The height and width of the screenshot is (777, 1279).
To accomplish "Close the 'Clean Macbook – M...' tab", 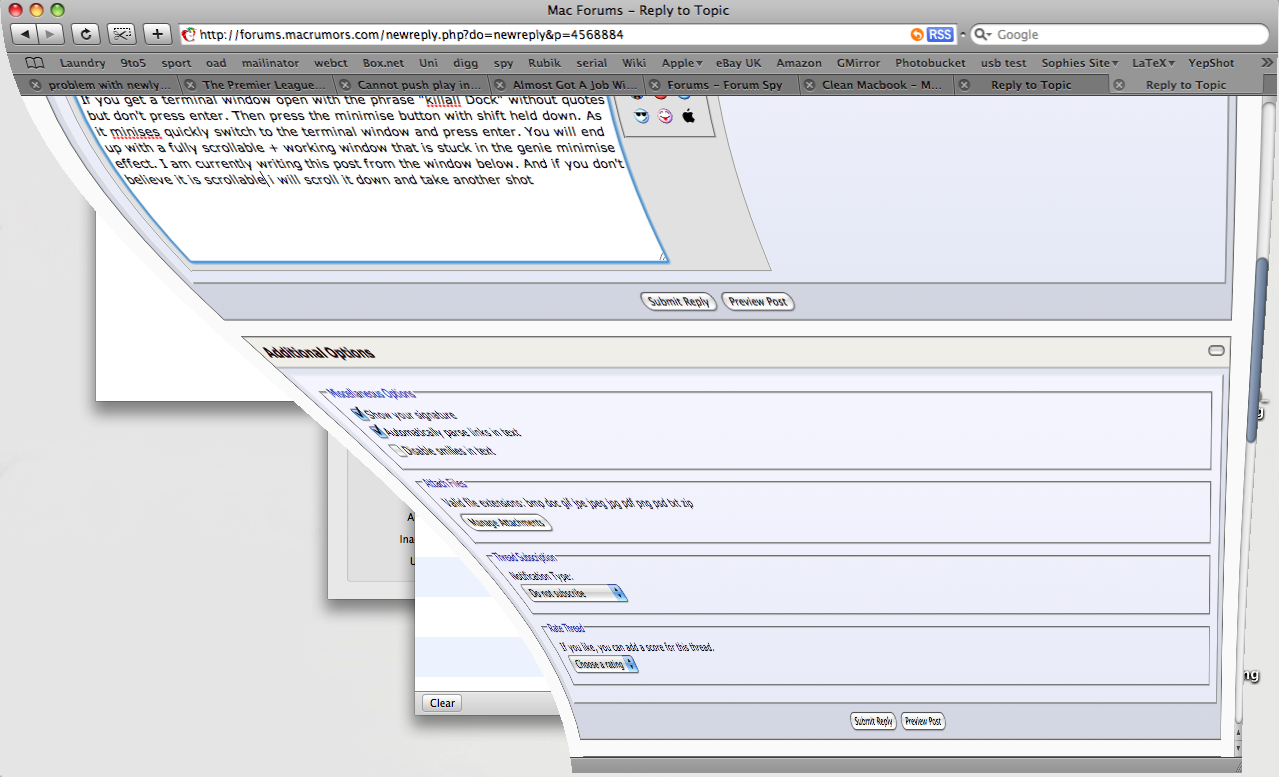I will point(810,85).
